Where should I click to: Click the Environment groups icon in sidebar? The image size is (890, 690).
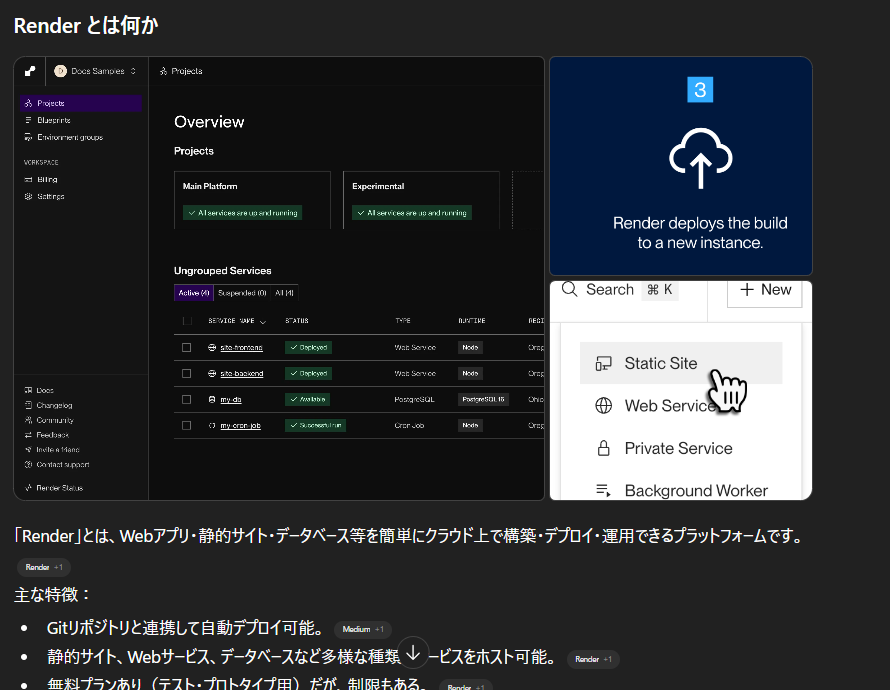(x=28, y=137)
